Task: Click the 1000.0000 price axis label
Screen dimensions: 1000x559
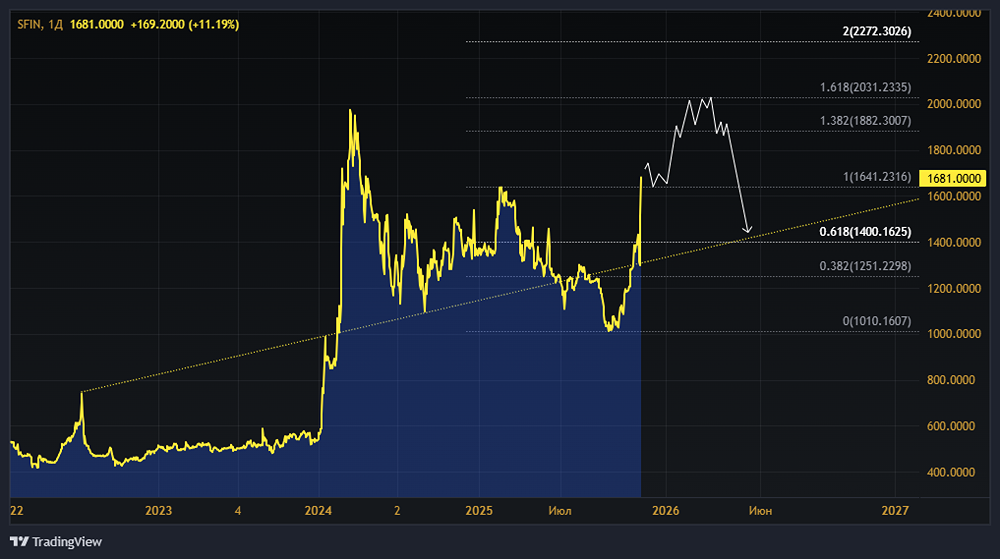Action: pyautogui.click(x=953, y=334)
